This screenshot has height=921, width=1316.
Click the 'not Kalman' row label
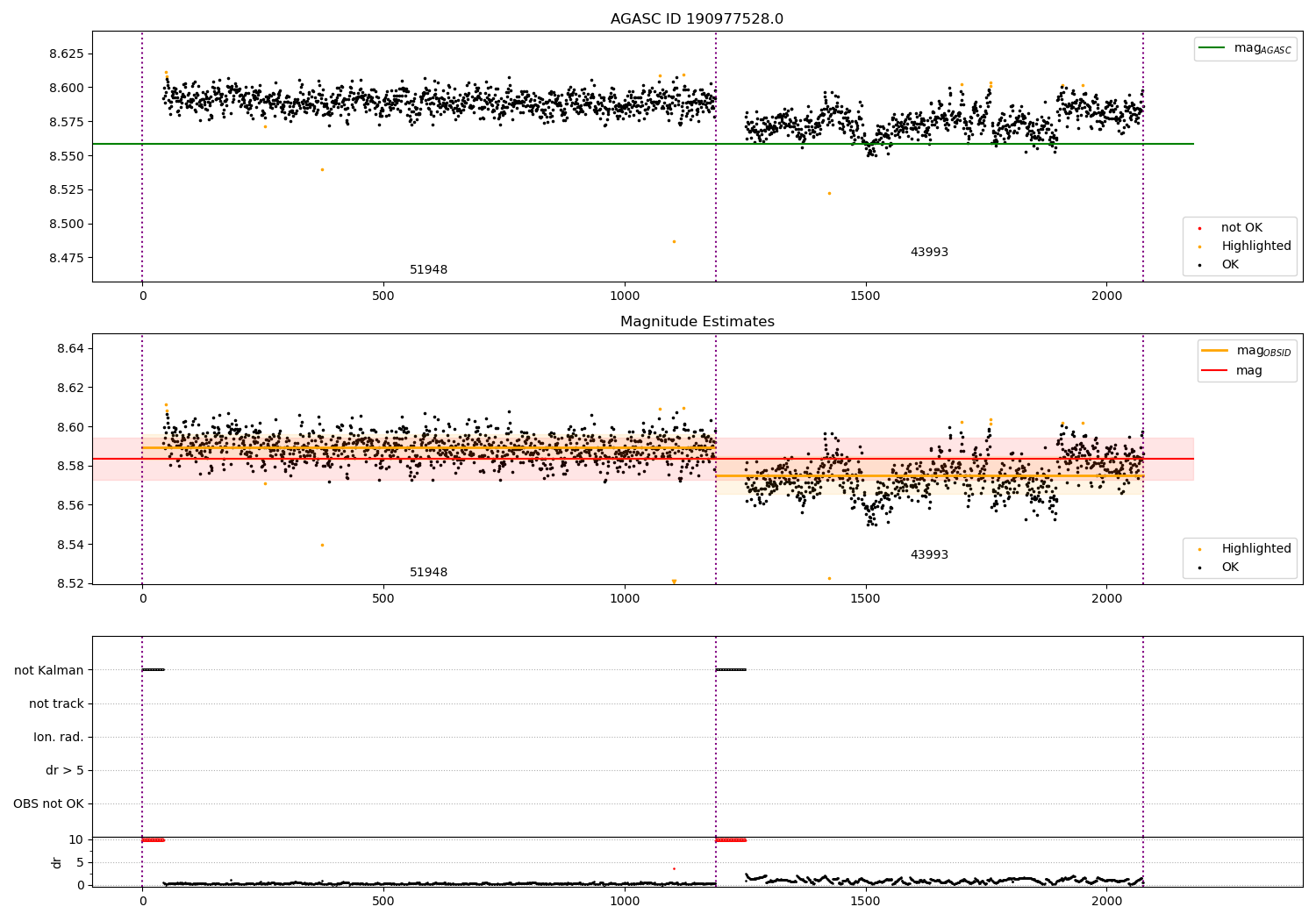point(49,670)
